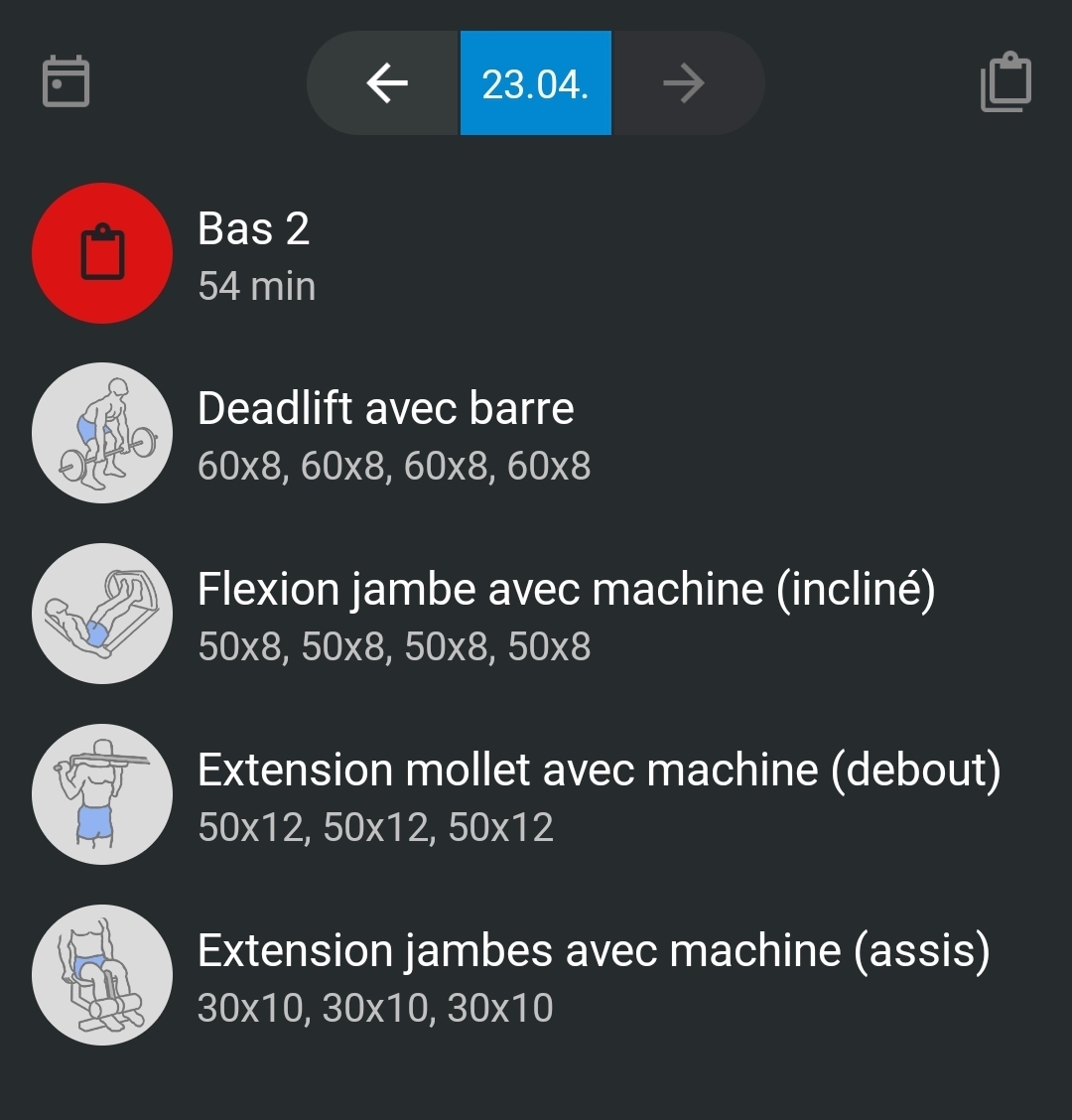Open Extension mollet avec machine (debout)
This screenshot has height=1120, width=1072.
tap(599, 770)
